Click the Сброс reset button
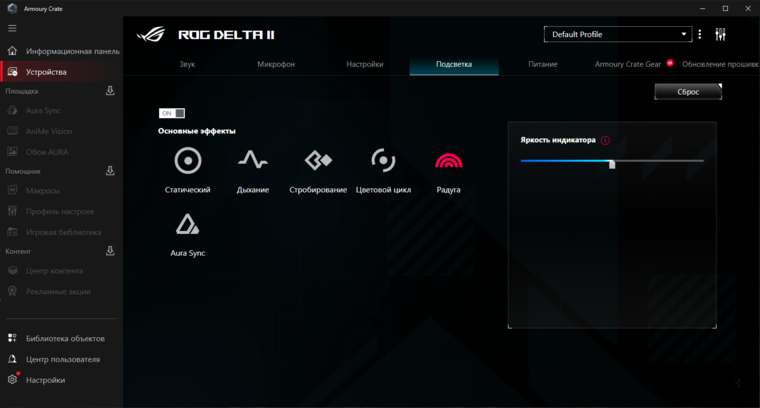The height and width of the screenshot is (408, 760). tap(688, 92)
